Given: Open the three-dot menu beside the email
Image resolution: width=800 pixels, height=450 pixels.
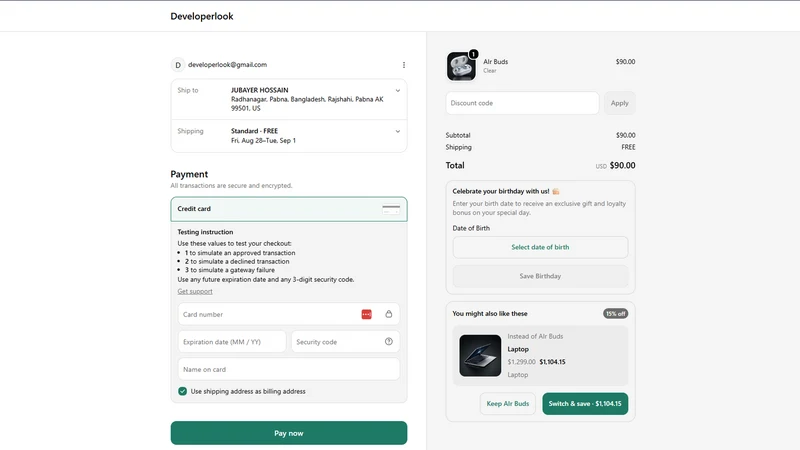Looking at the screenshot, I should tap(404, 65).
